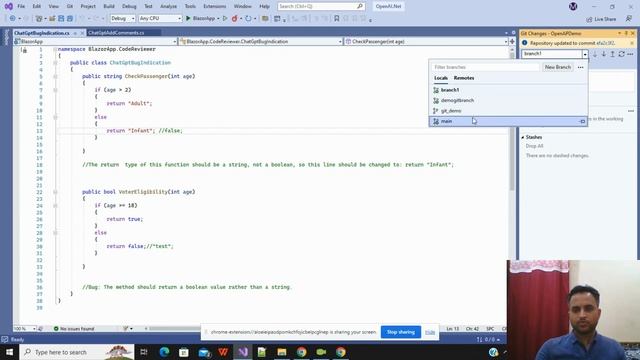Click the Open File folder toolbar icon
640x360 pixels.
[x=52, y=18]
